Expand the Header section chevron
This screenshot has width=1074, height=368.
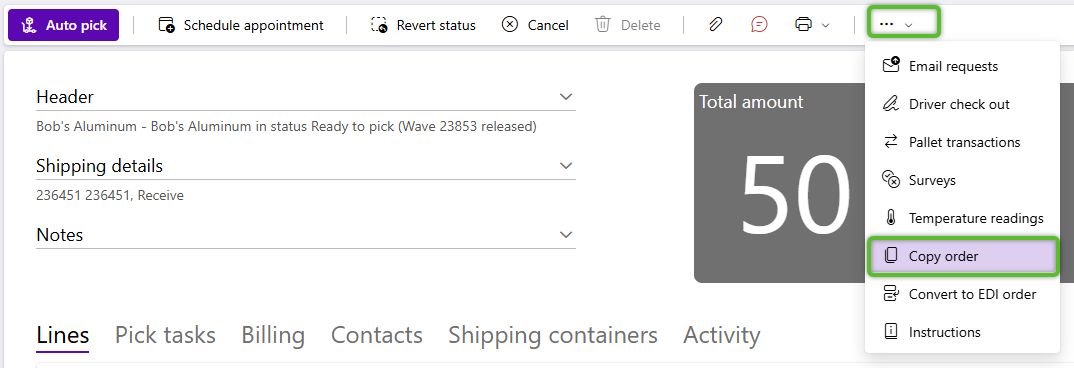tap(566, 97)
